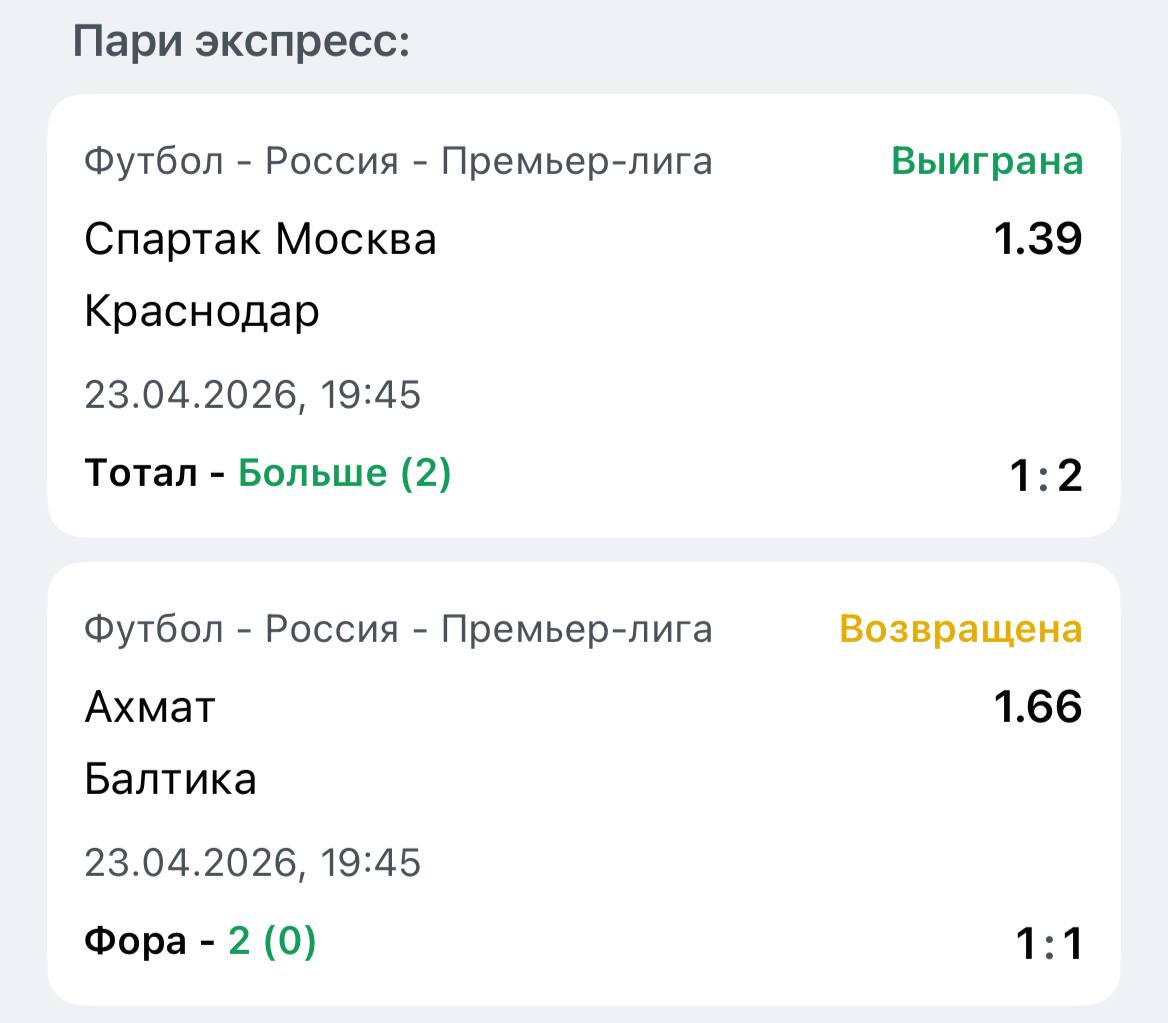Image resolution: width=1168 pixels, height=1023 pixels.
Task: Select team name Краснодар
Action: 202,312
